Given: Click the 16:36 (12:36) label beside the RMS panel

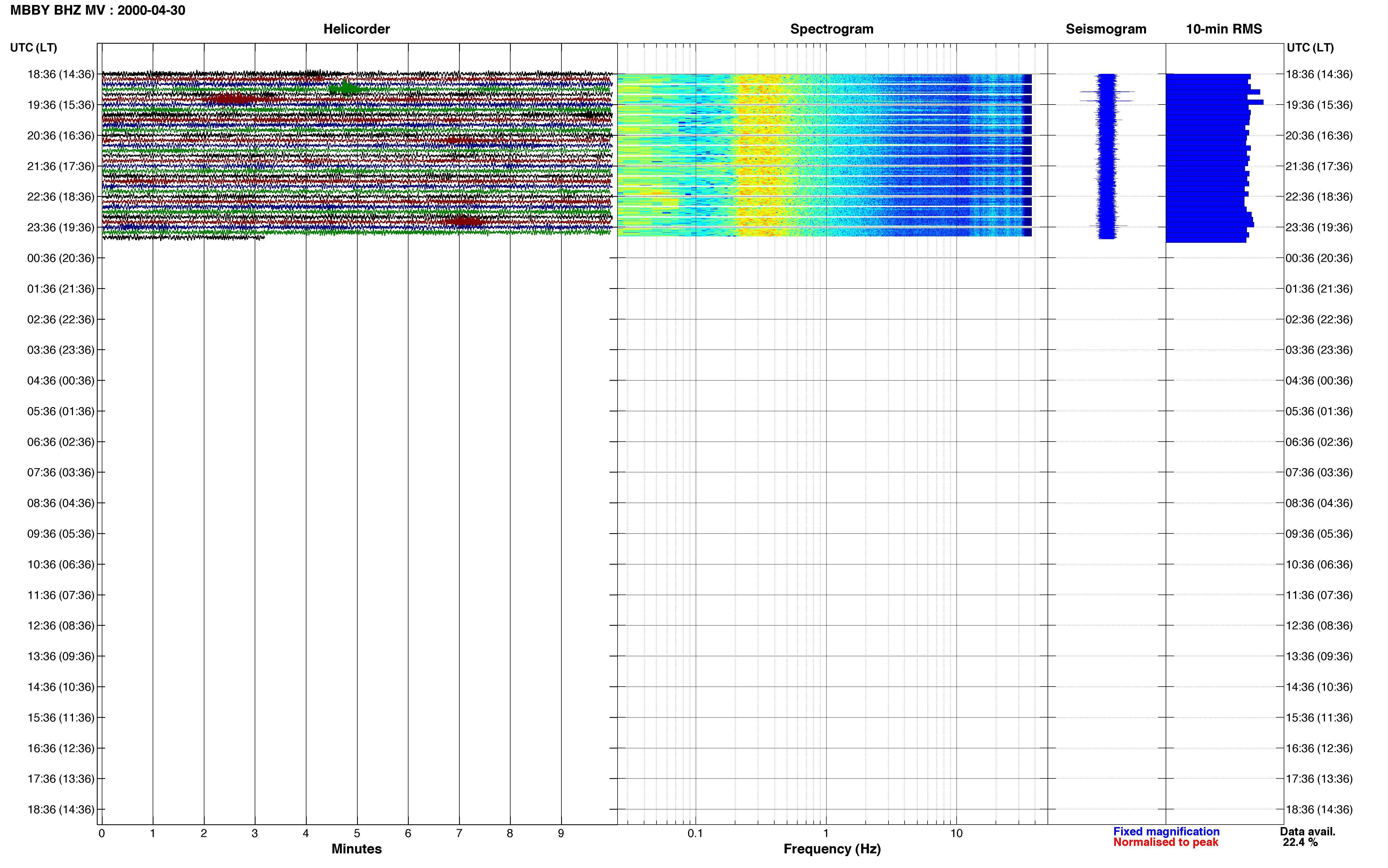Looking at the screenshot, I should click(1319, 749).
